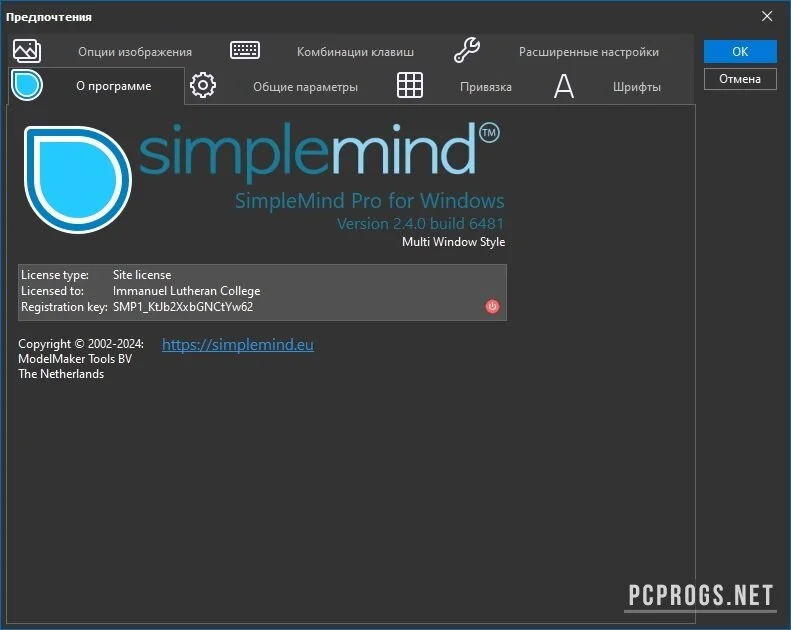This screenshot has width=791, height=630.
Task: Click the registration key SMP1_KtJb2XxbGNCtYw62
Action: point(183,307)
